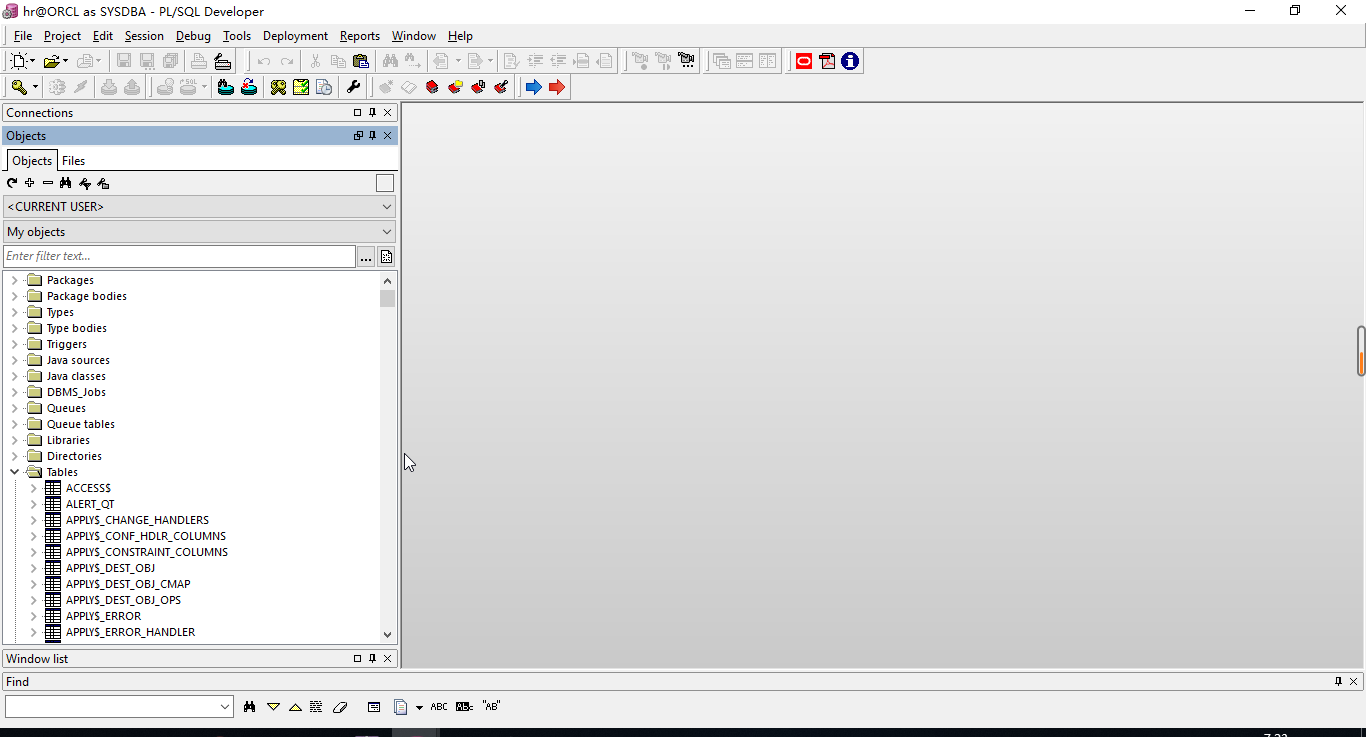Image resolution: width=1367 pixels, height=737 pixels.
Task: Toggle the AB box option in Find bar
Action: (464, 707)
